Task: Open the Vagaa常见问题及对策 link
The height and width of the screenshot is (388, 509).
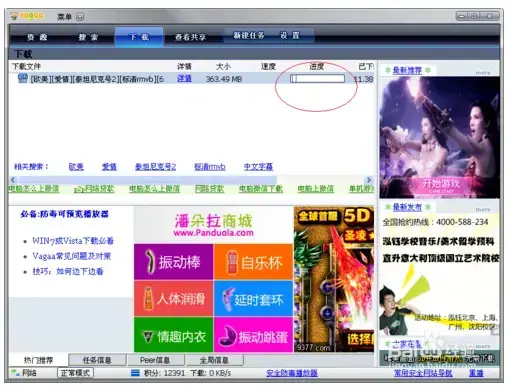Action: pos(72,256)
